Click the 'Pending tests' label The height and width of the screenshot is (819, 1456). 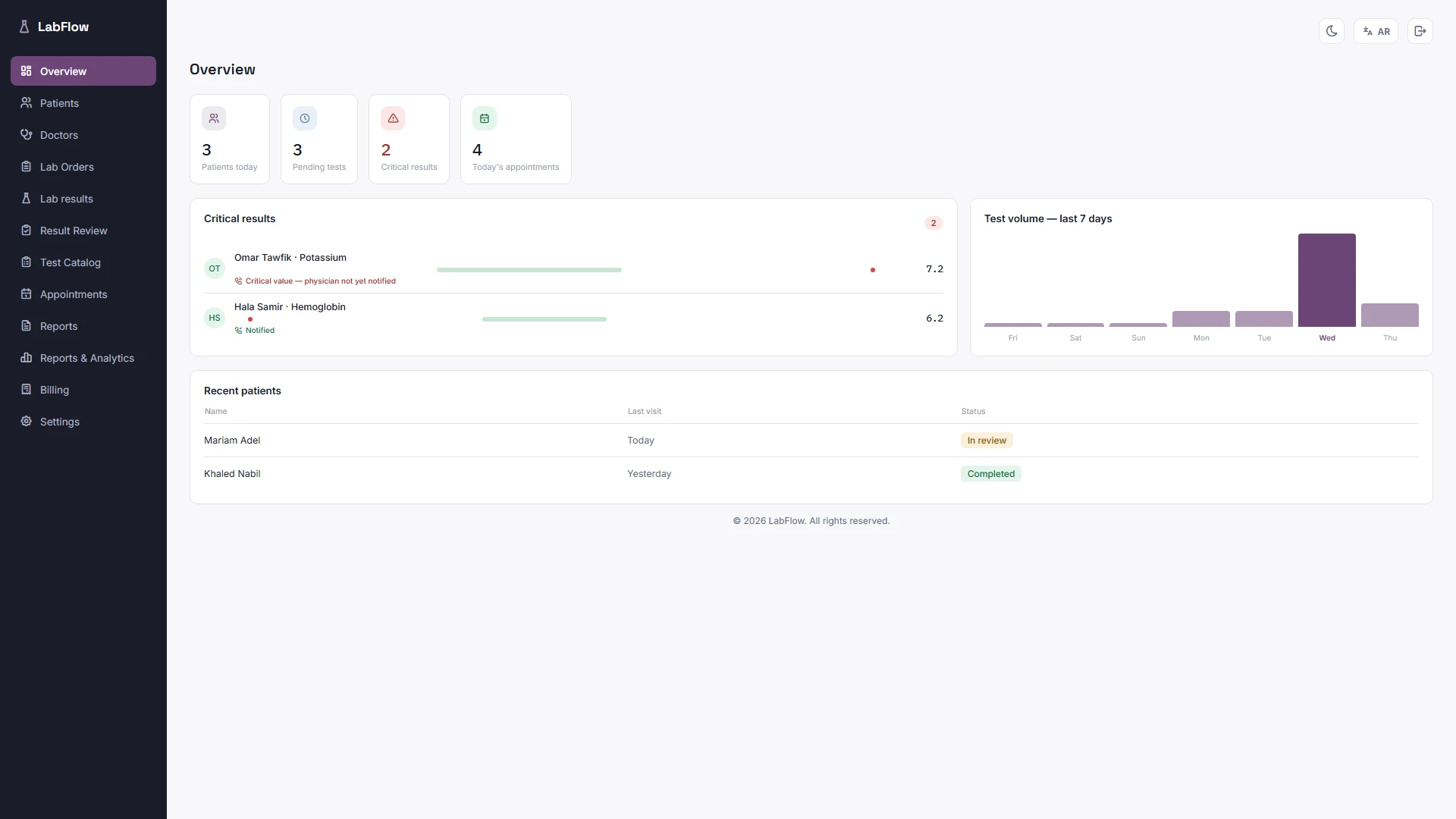[319, 167]
